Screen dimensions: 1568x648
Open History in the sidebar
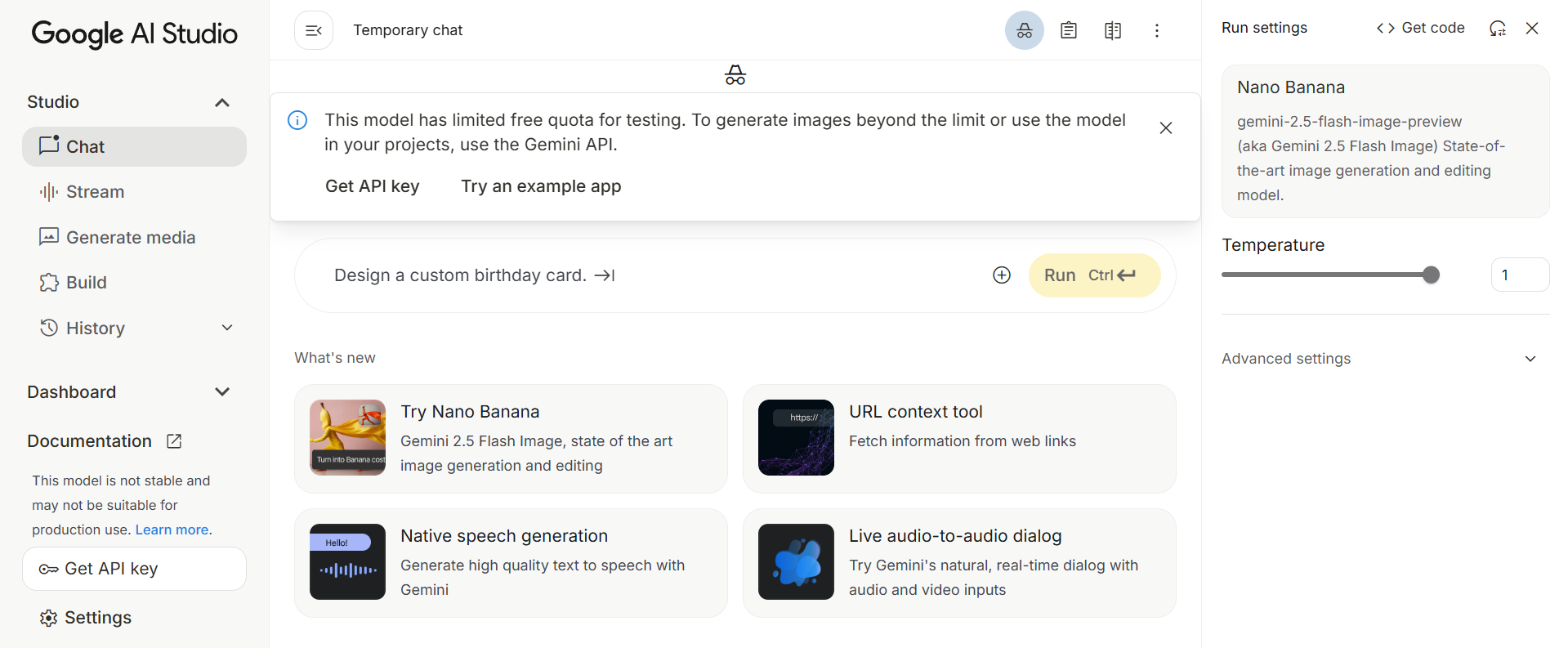click(x=134, y=328)
